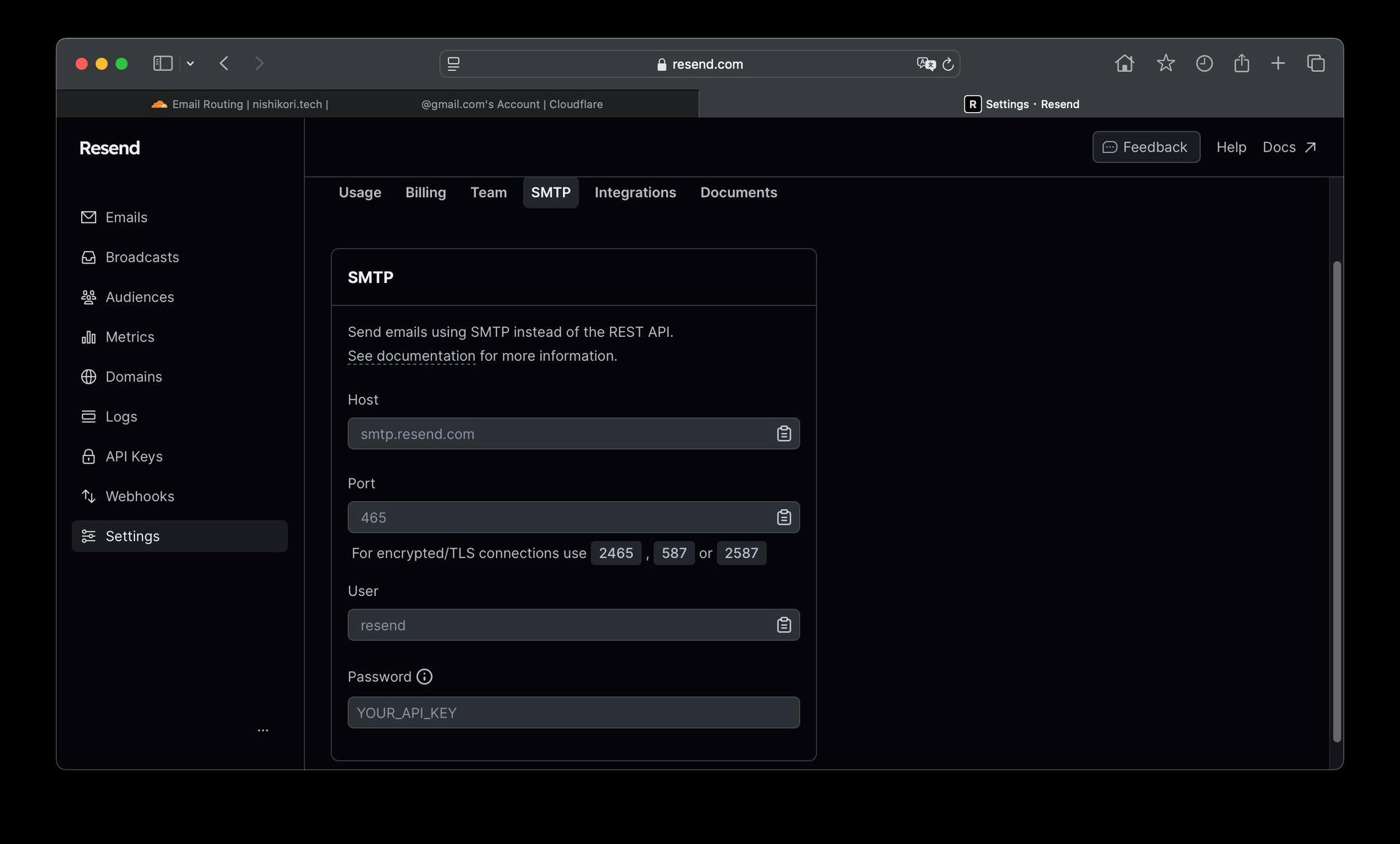1400x844 pixels.
Task: Click the resend.com address bar
Action: click(x=700, y=64)
